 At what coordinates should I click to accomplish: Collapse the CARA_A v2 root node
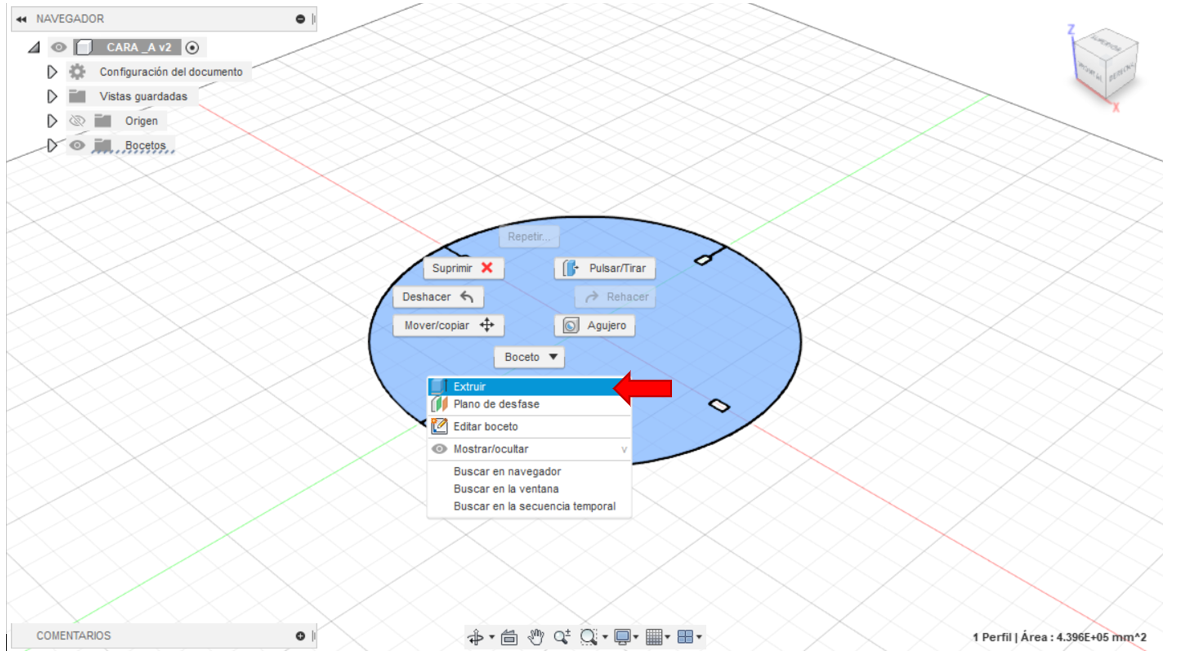(x=34, y=47)
